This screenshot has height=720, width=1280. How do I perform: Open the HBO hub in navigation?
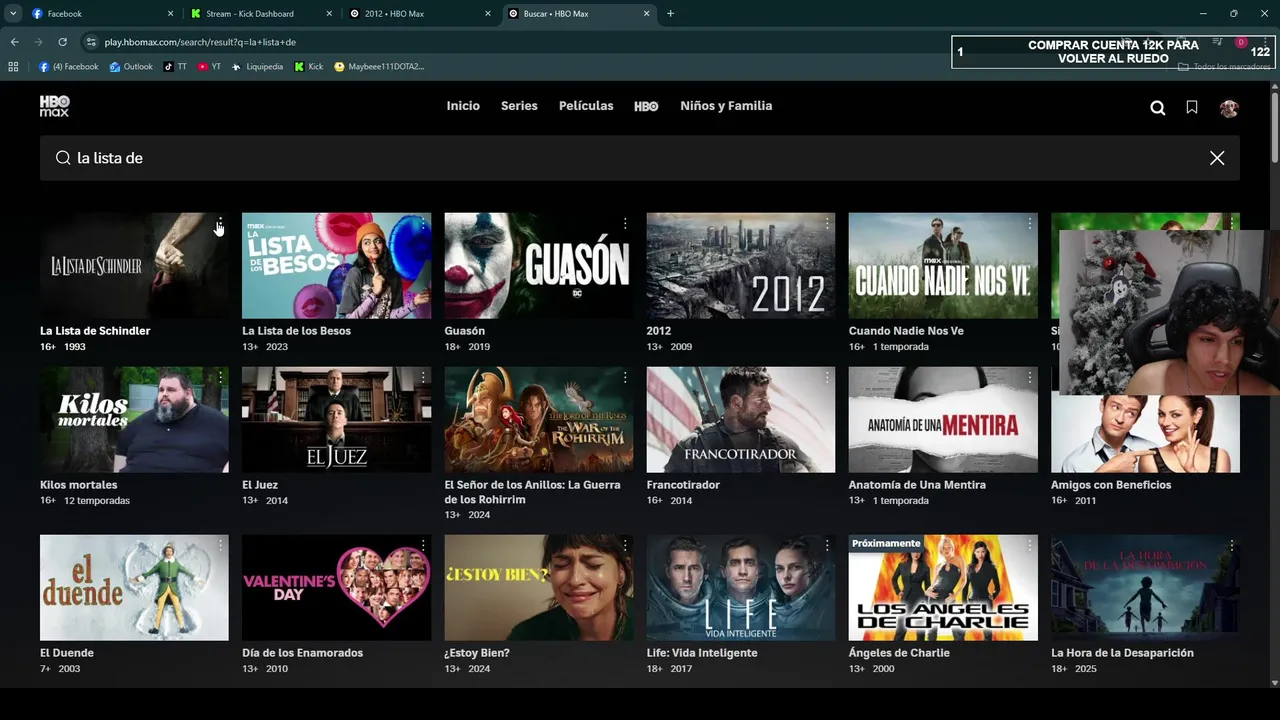point(646,106)
